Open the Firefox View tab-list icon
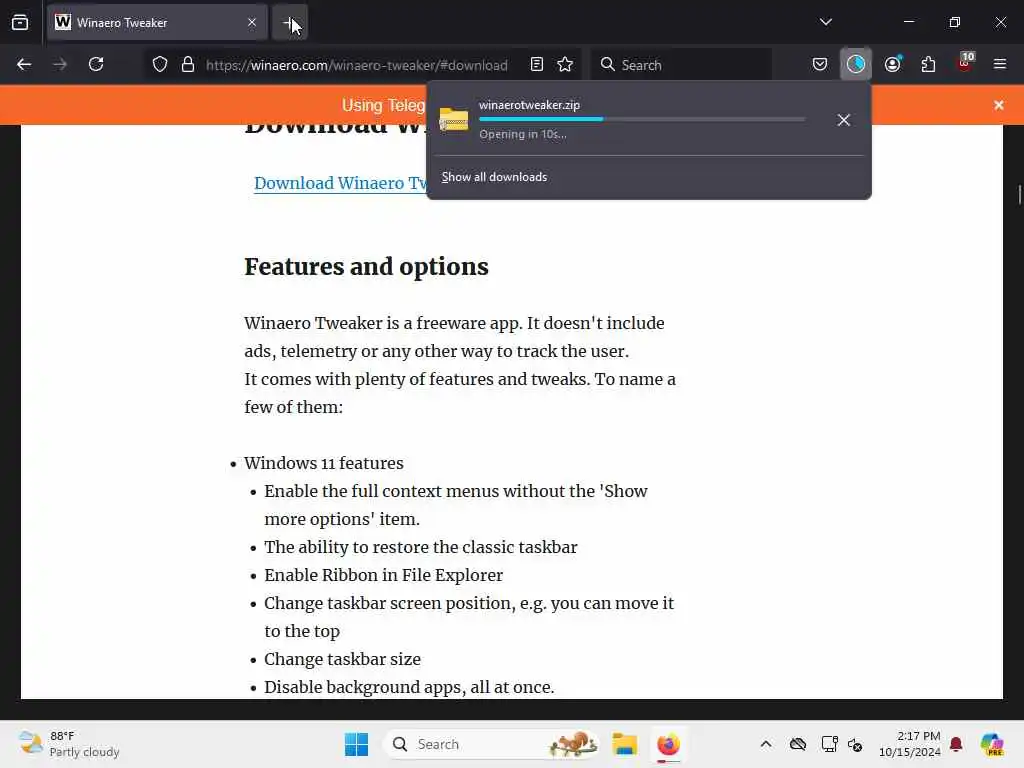 pos(20,22)
